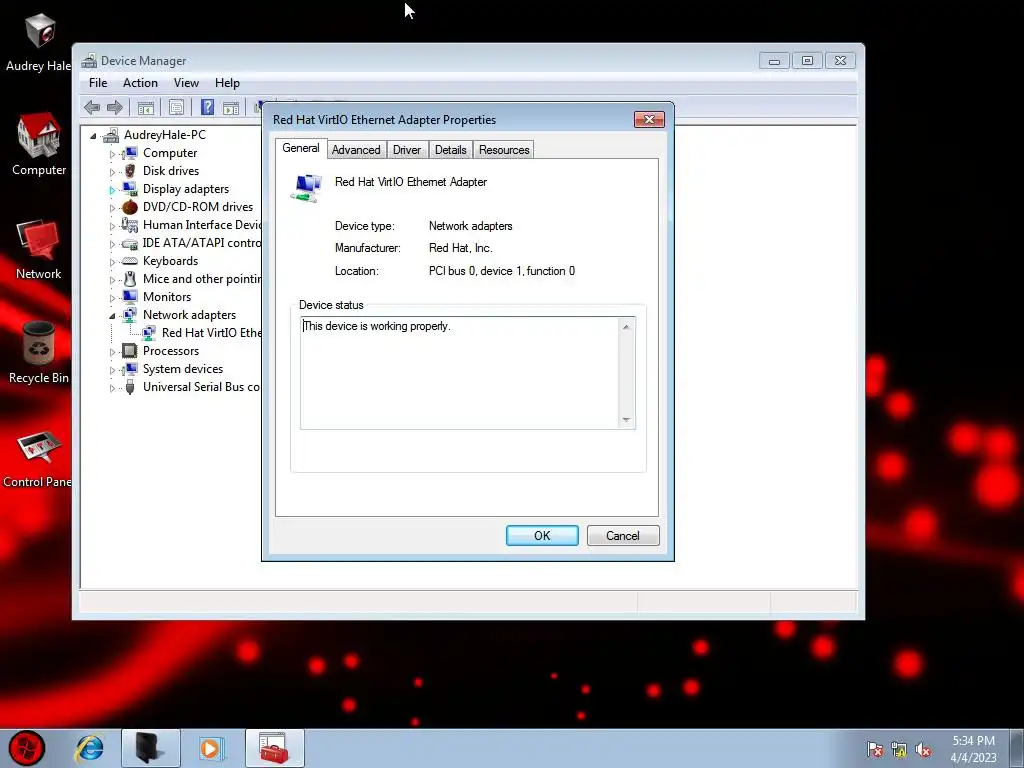Open Windows Media Player from the taskbar

click(x=210, y=748)
